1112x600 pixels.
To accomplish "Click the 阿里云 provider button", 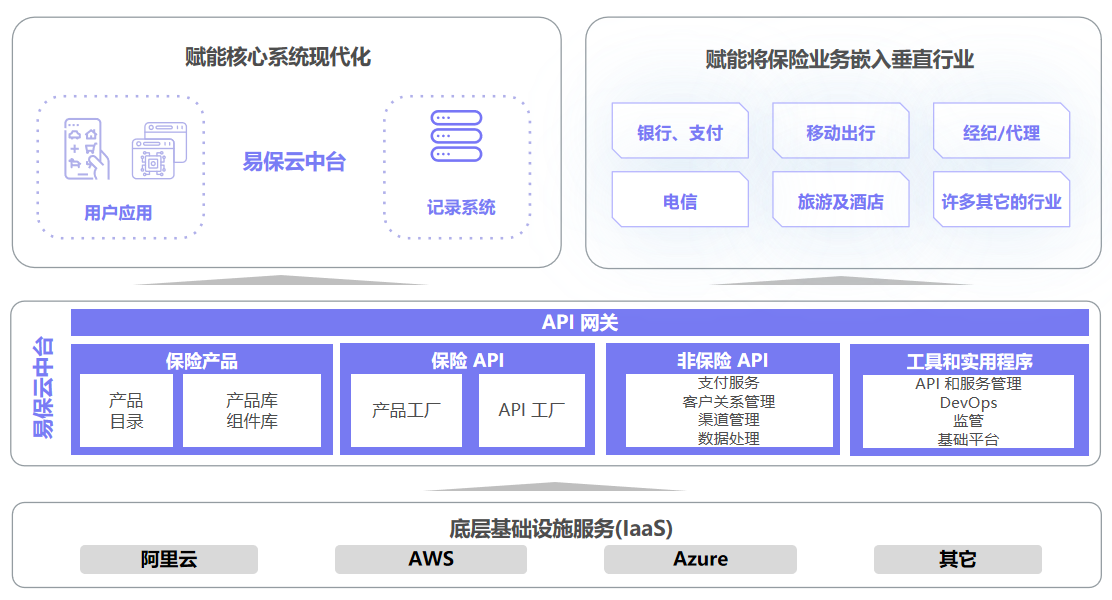I will pos(169,559).
